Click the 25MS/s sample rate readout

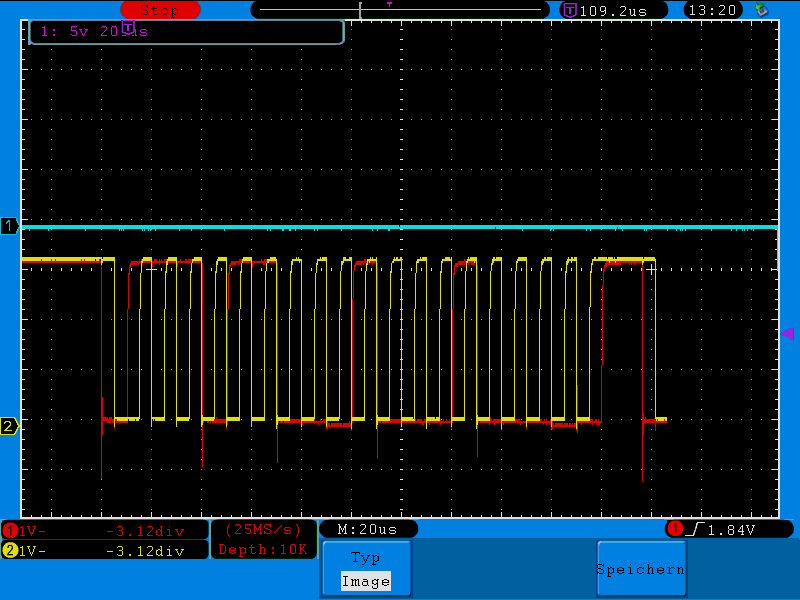(x=263, y=530)
